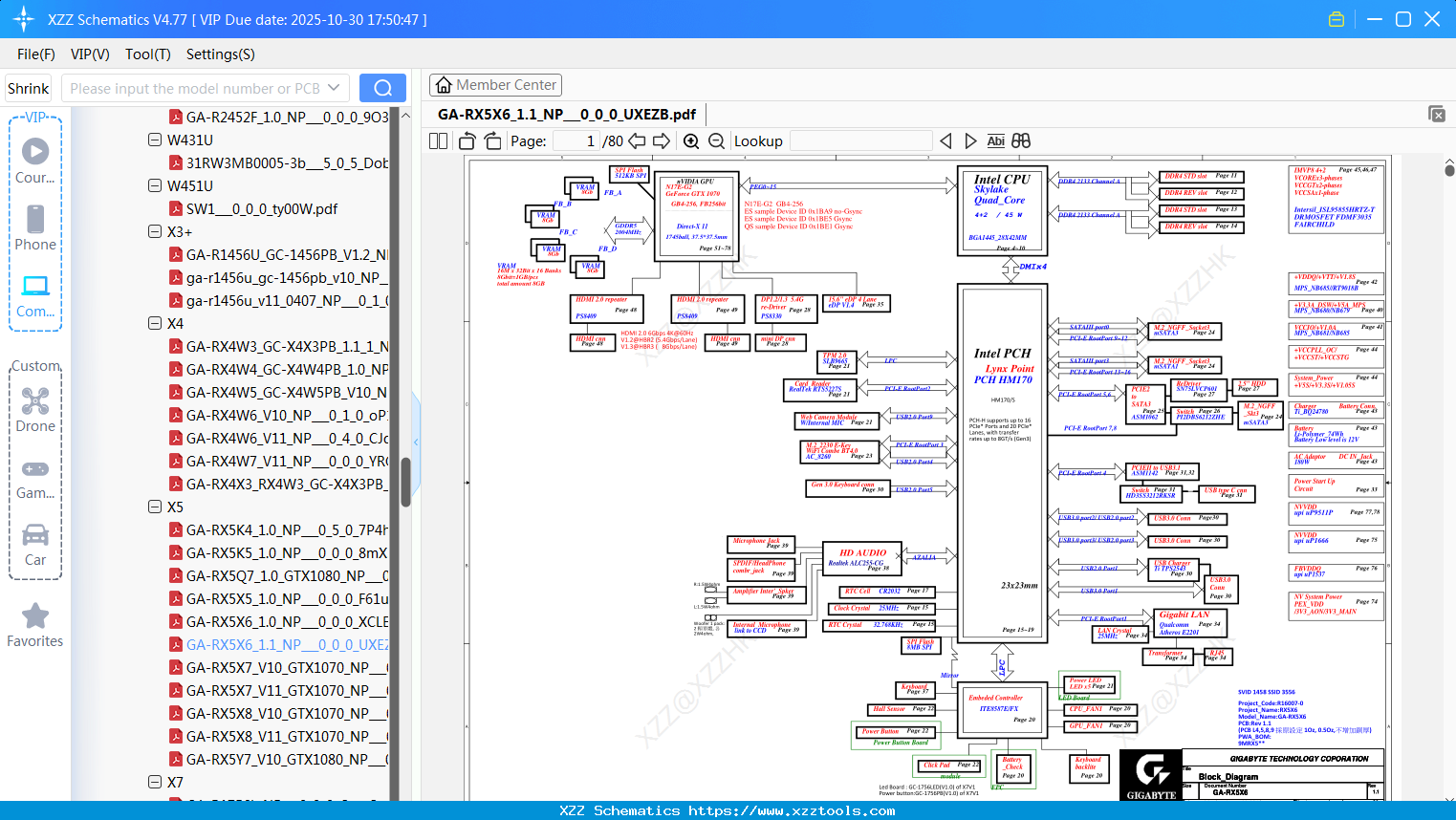Image resolution: width=1456 pixels, height=820 pixels.
Task: Open GA-RX5Q7_1.0_GTX1080 file
Action: pos(287,575)
